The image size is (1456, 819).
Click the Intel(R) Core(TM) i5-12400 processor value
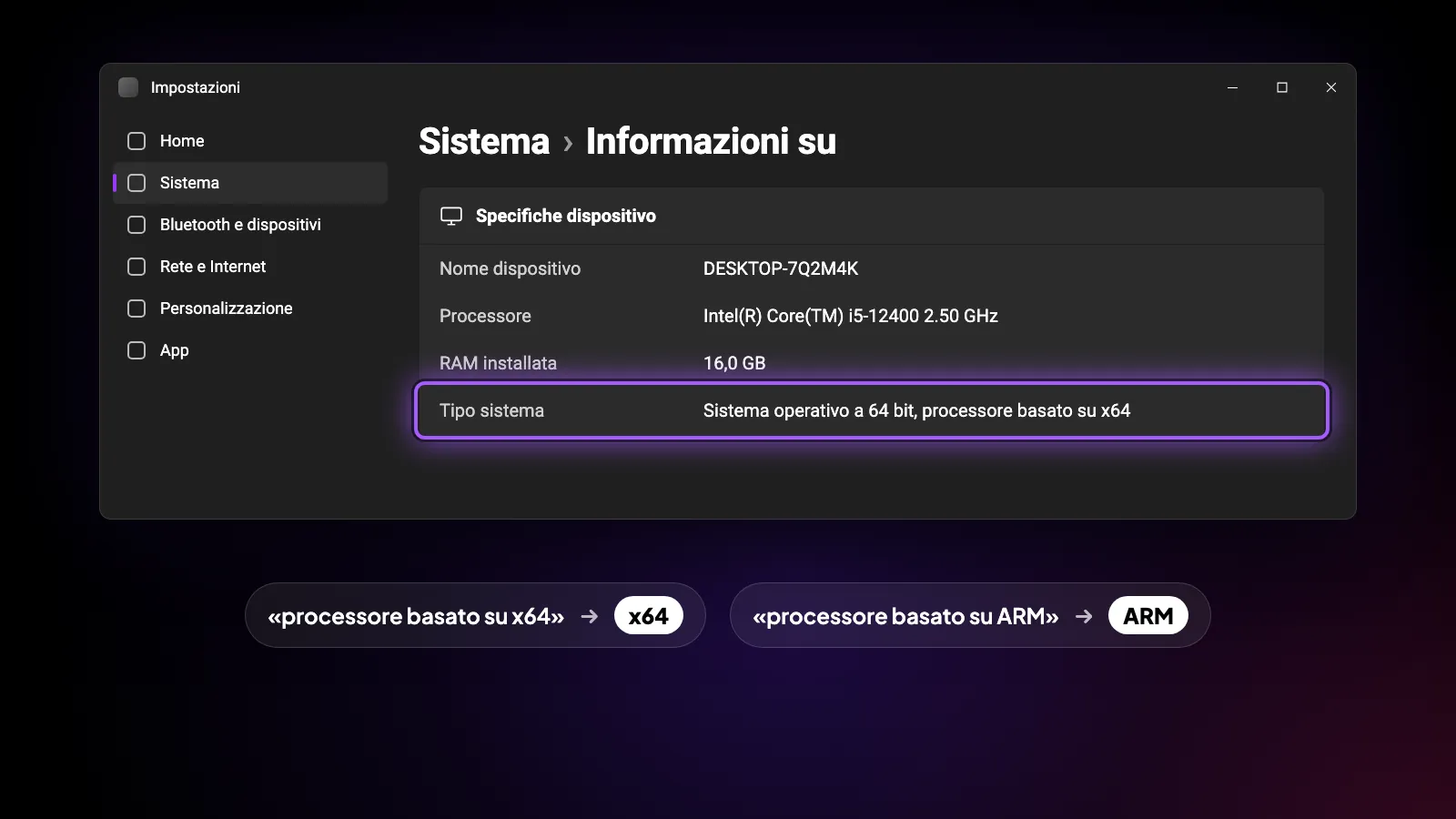[851, 316]
